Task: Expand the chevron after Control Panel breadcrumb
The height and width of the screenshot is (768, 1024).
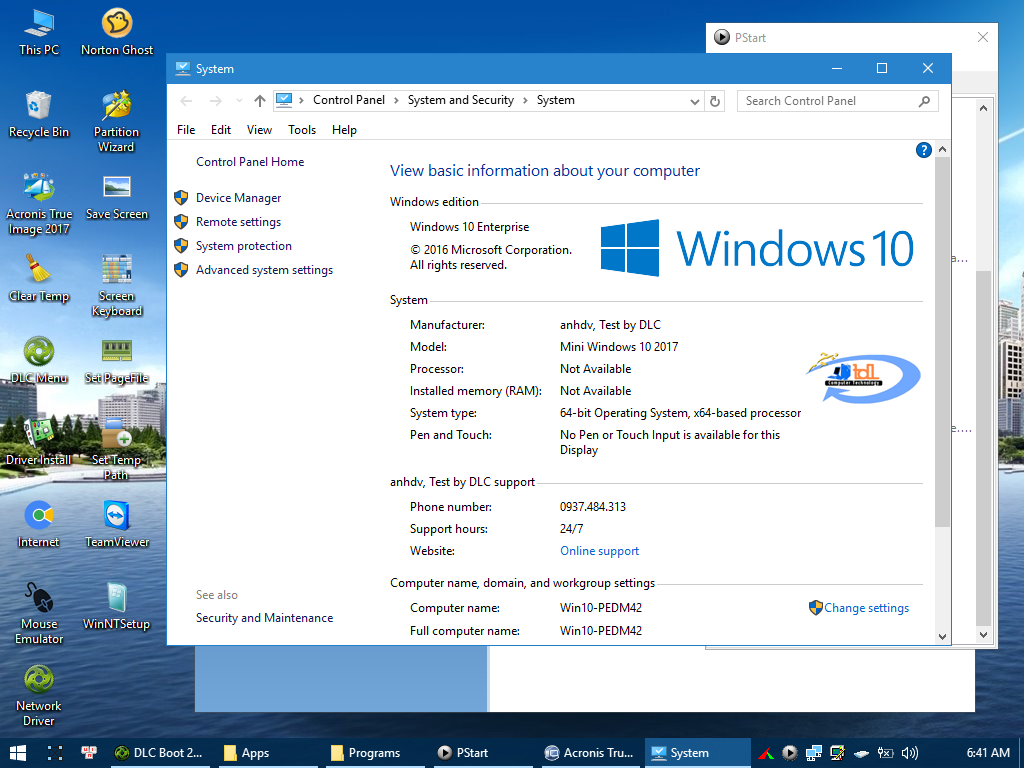Action: (396, 101)
